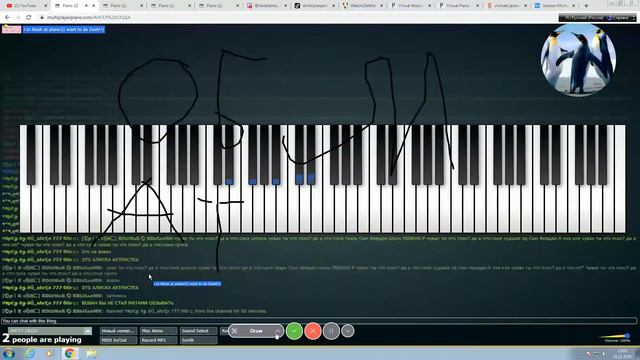This screenshot has width=640, height=360.
Task: Click chat message 'ВОВАН БЫ НЕ СТАЛ МАТАМИ ОБЗЫВАТЬ'
Action: click(x=128, y=303)
